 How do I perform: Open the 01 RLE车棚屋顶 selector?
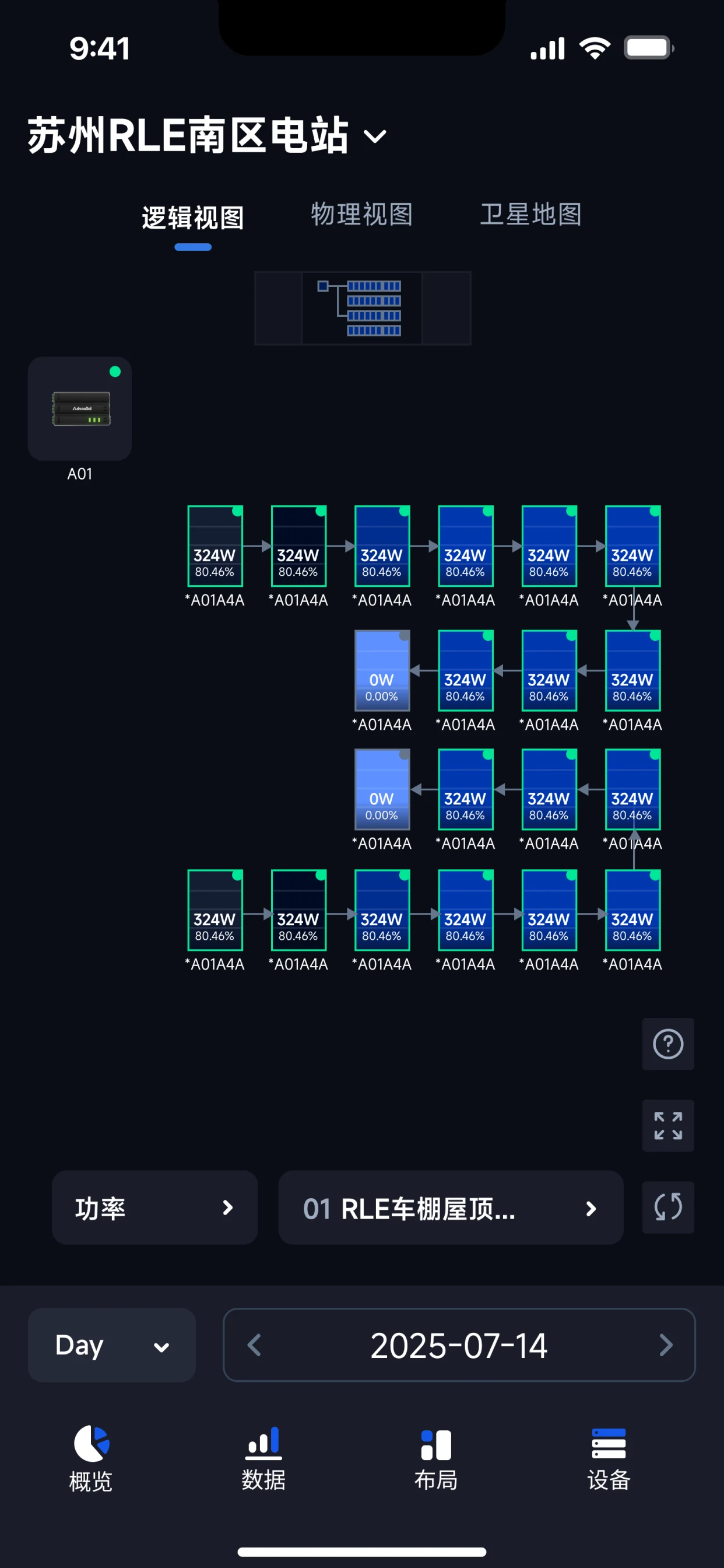(x=451, y=1207)
